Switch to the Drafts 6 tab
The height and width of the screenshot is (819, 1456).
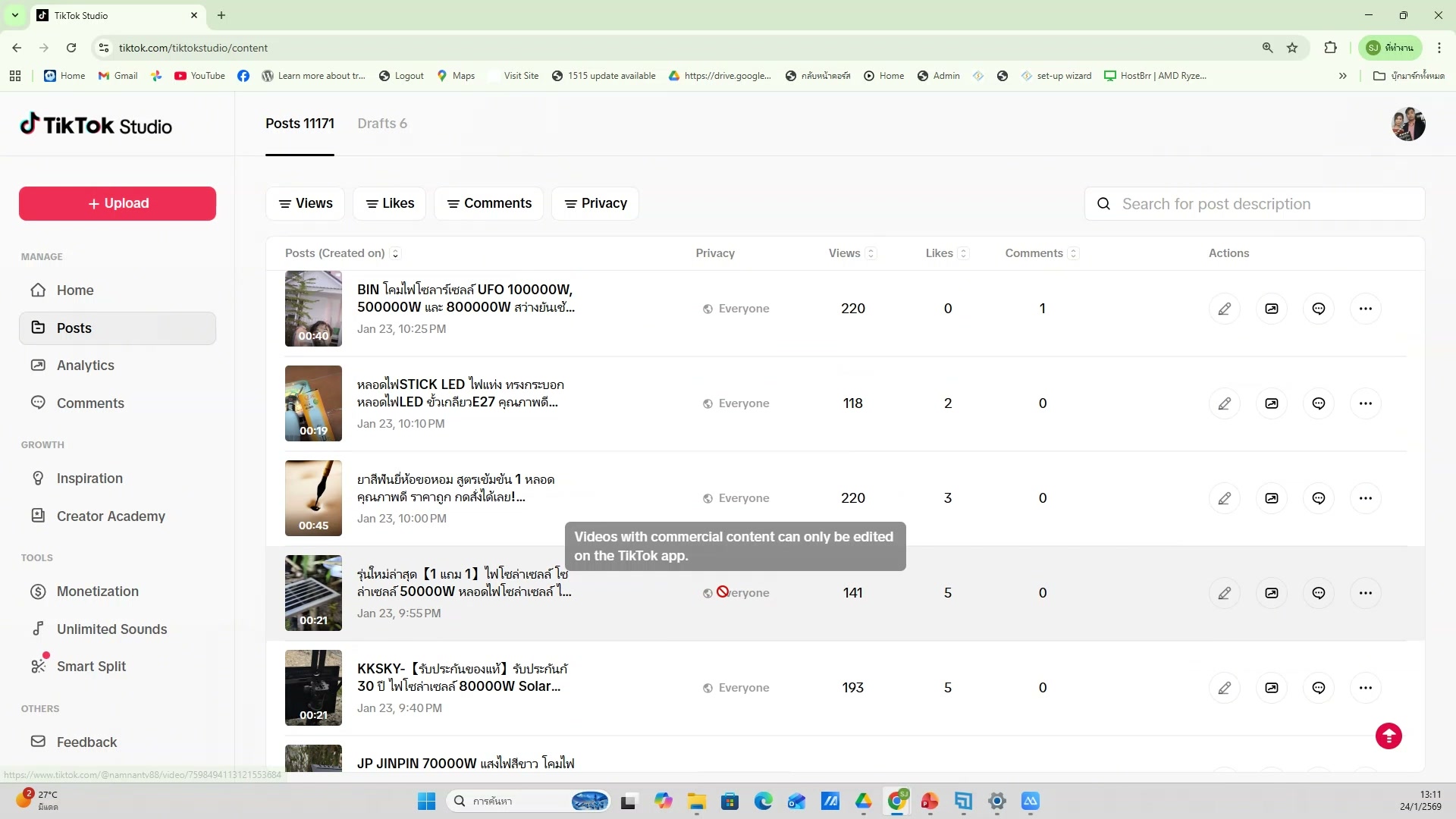[x=381, y=124]
